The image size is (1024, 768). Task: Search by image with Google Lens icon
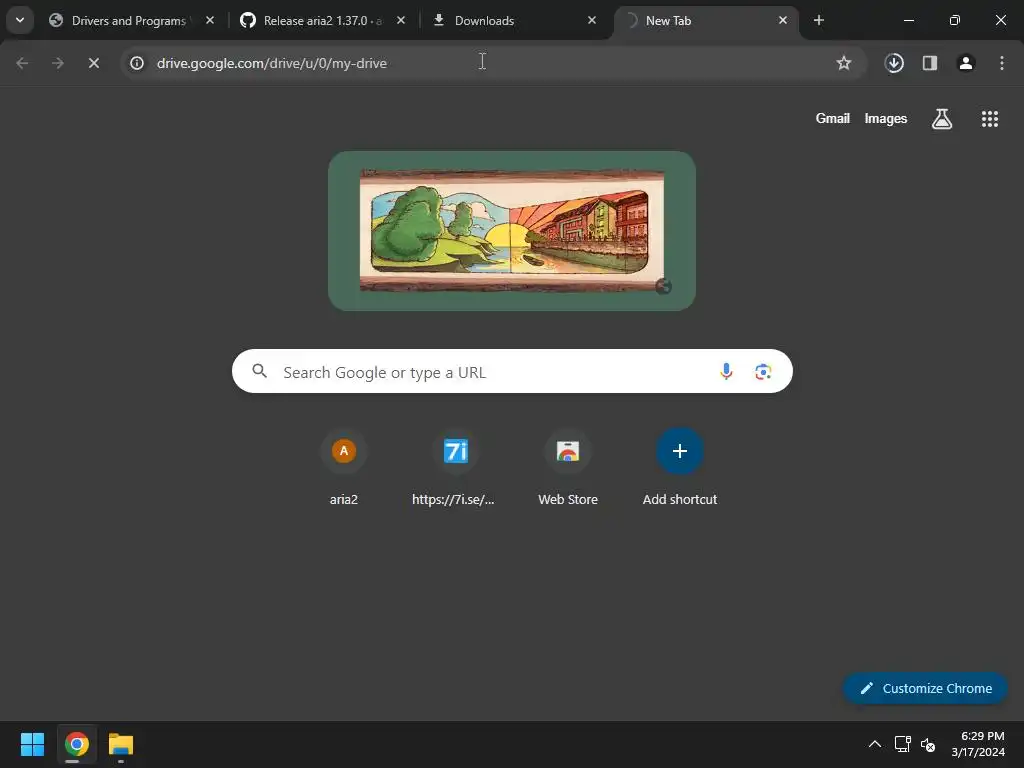(763, 372)
